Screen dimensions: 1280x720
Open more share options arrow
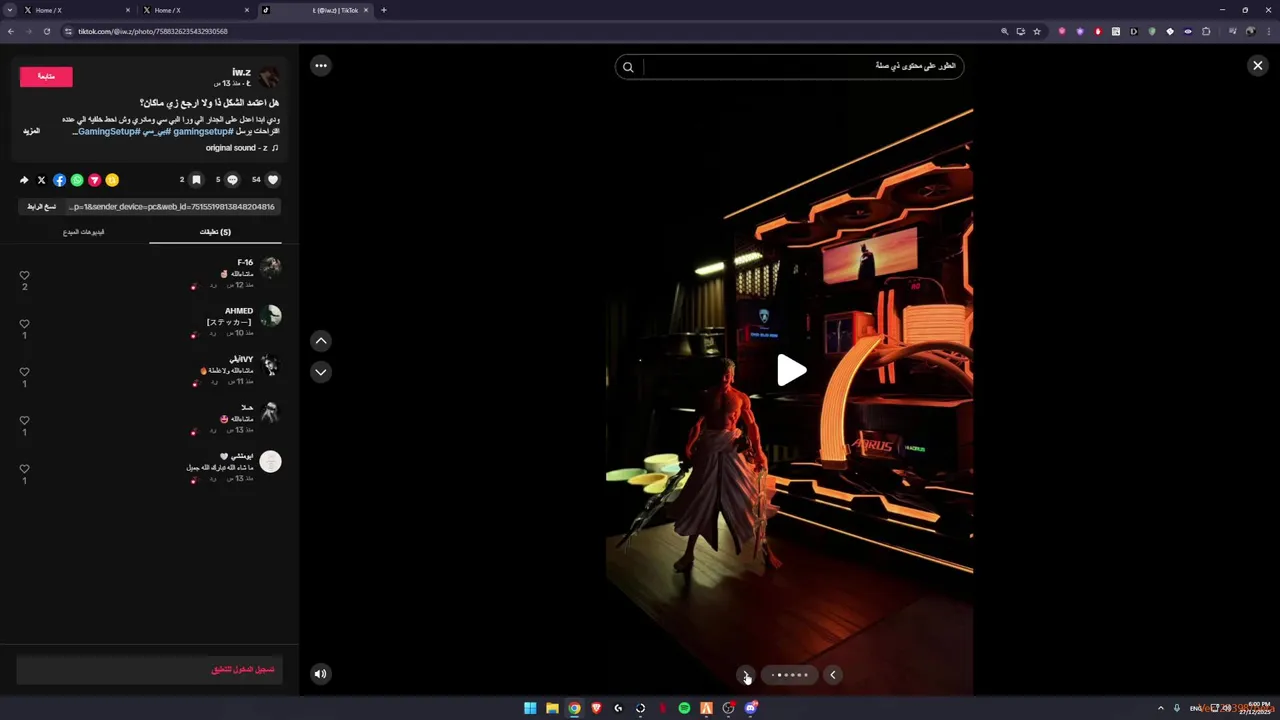coord(24,180)
